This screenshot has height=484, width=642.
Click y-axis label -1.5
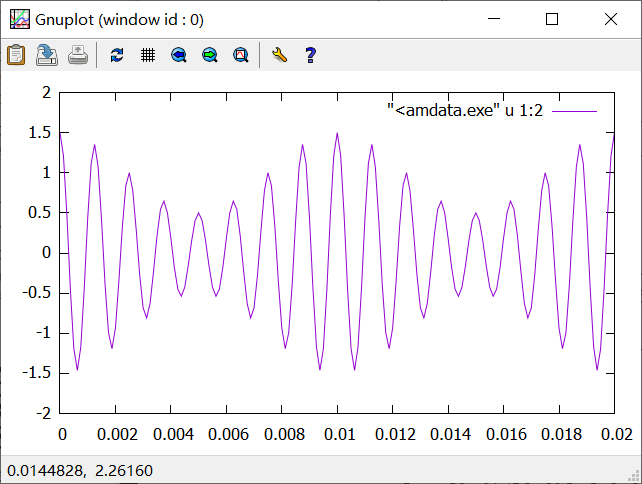36,373
